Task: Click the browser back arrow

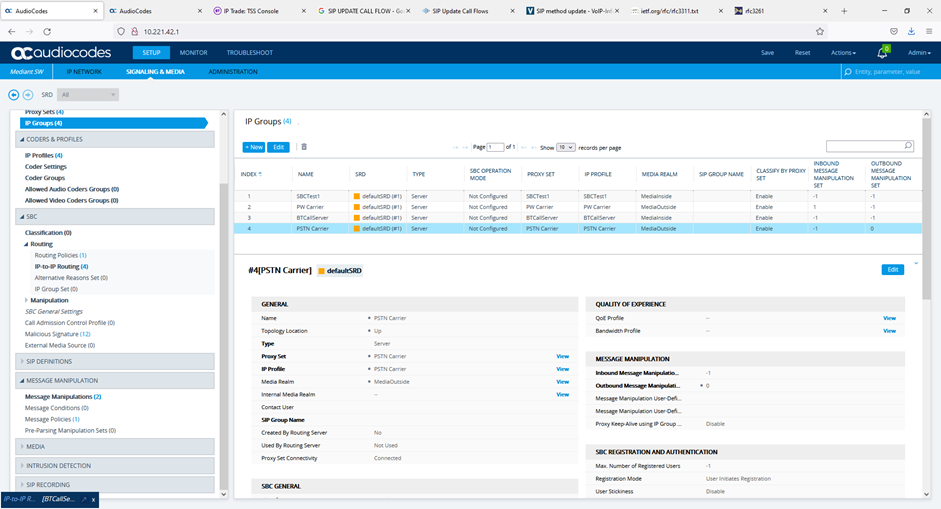Action: click(12, 31)
